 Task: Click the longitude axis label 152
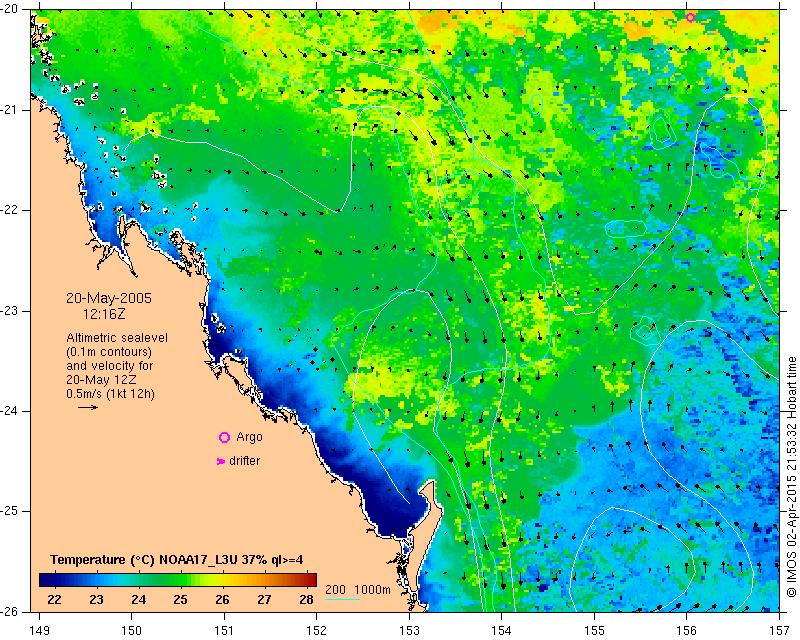tap(316, 631)
